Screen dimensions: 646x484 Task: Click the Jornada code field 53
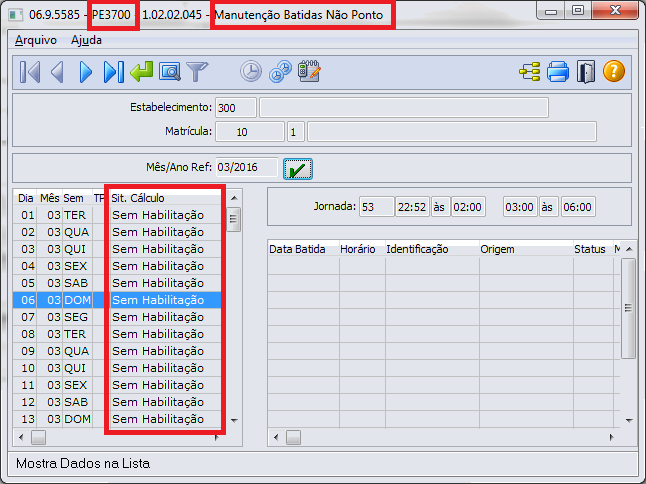[376, 207]
